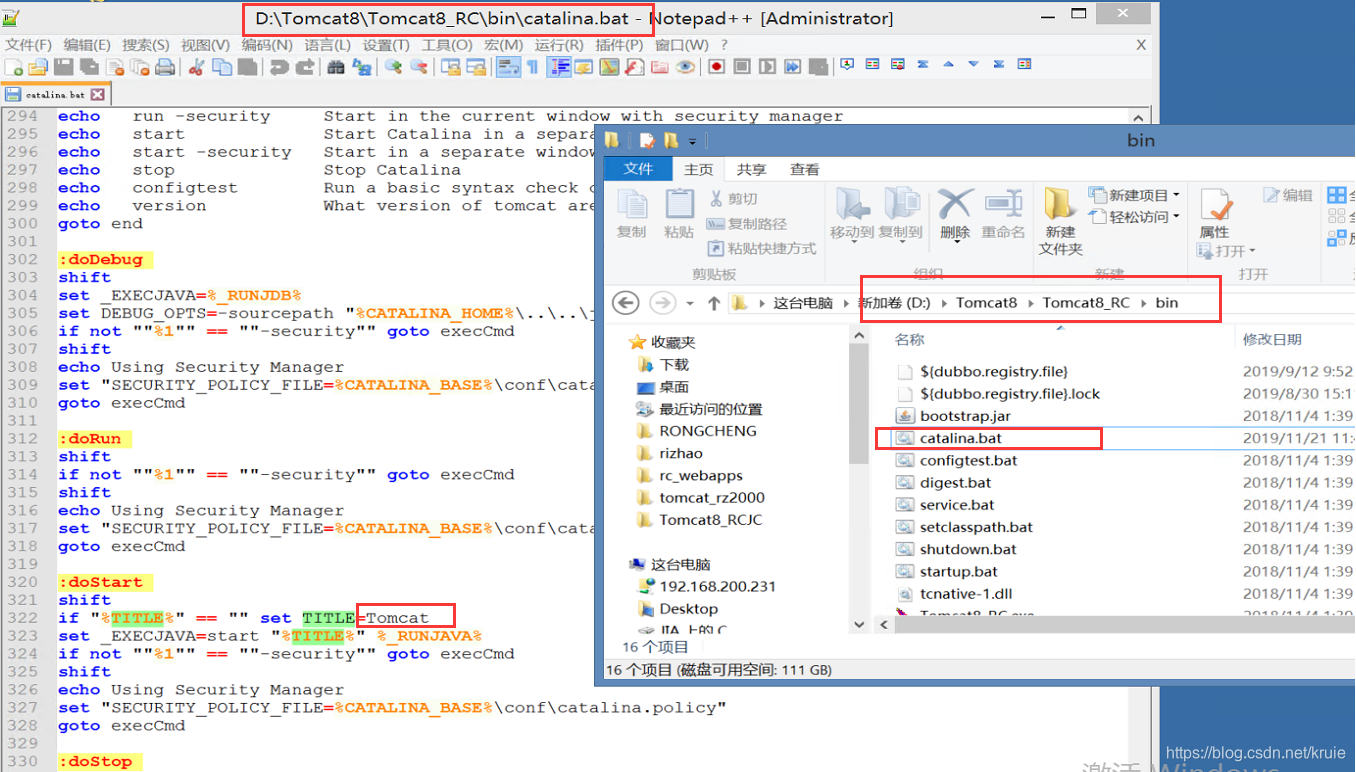Select the Tomcat8_RCJC folder in navigation pane
Image resolution: width=1356 pixels, height=772 pixels.
(x=699, y=520)
